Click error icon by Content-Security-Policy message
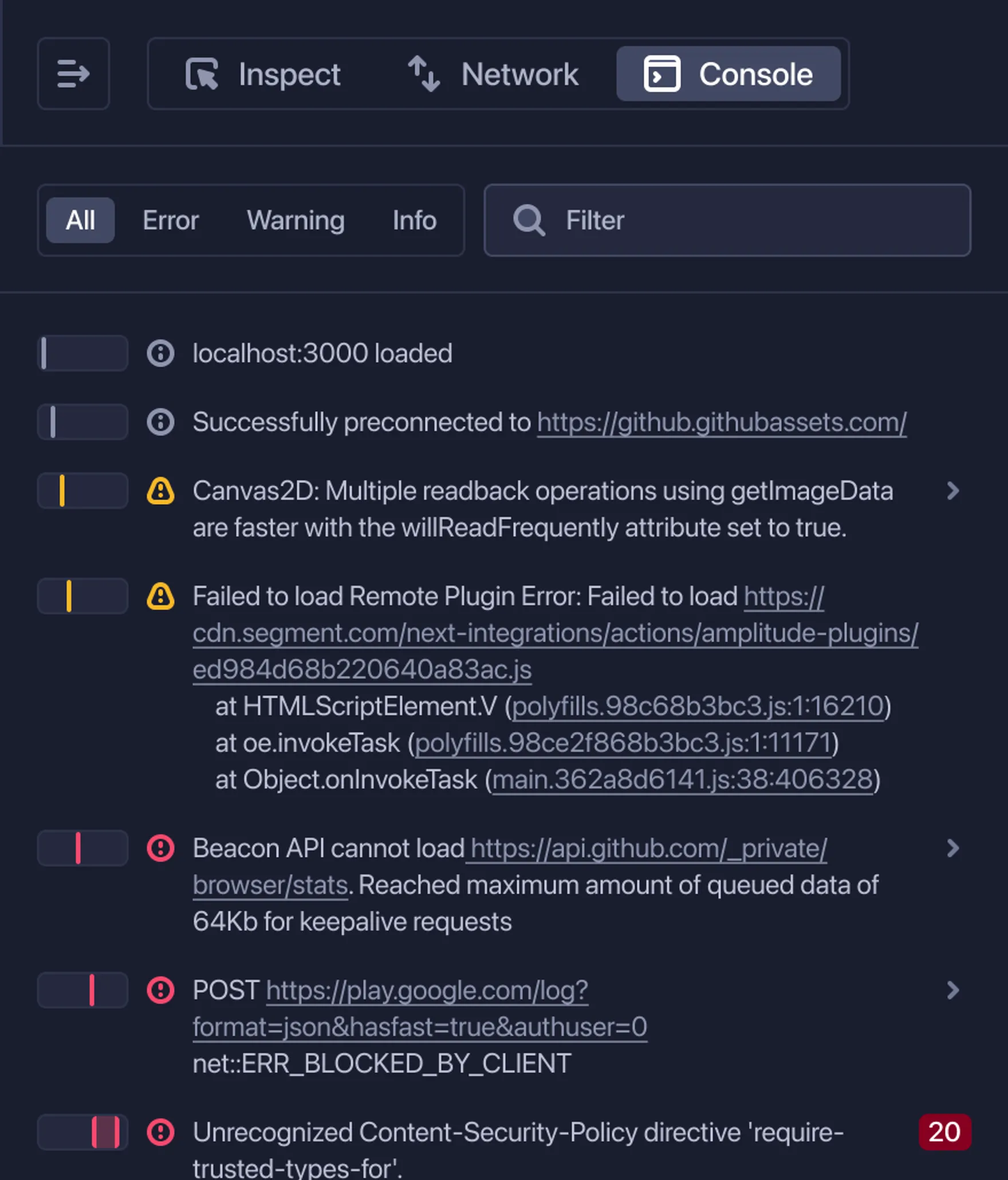 click(x=160, y=1132)
